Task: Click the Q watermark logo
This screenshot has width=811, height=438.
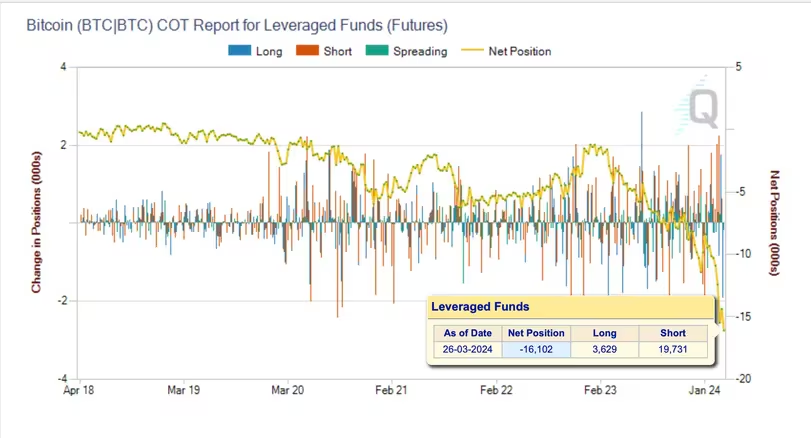Action: 698,106
